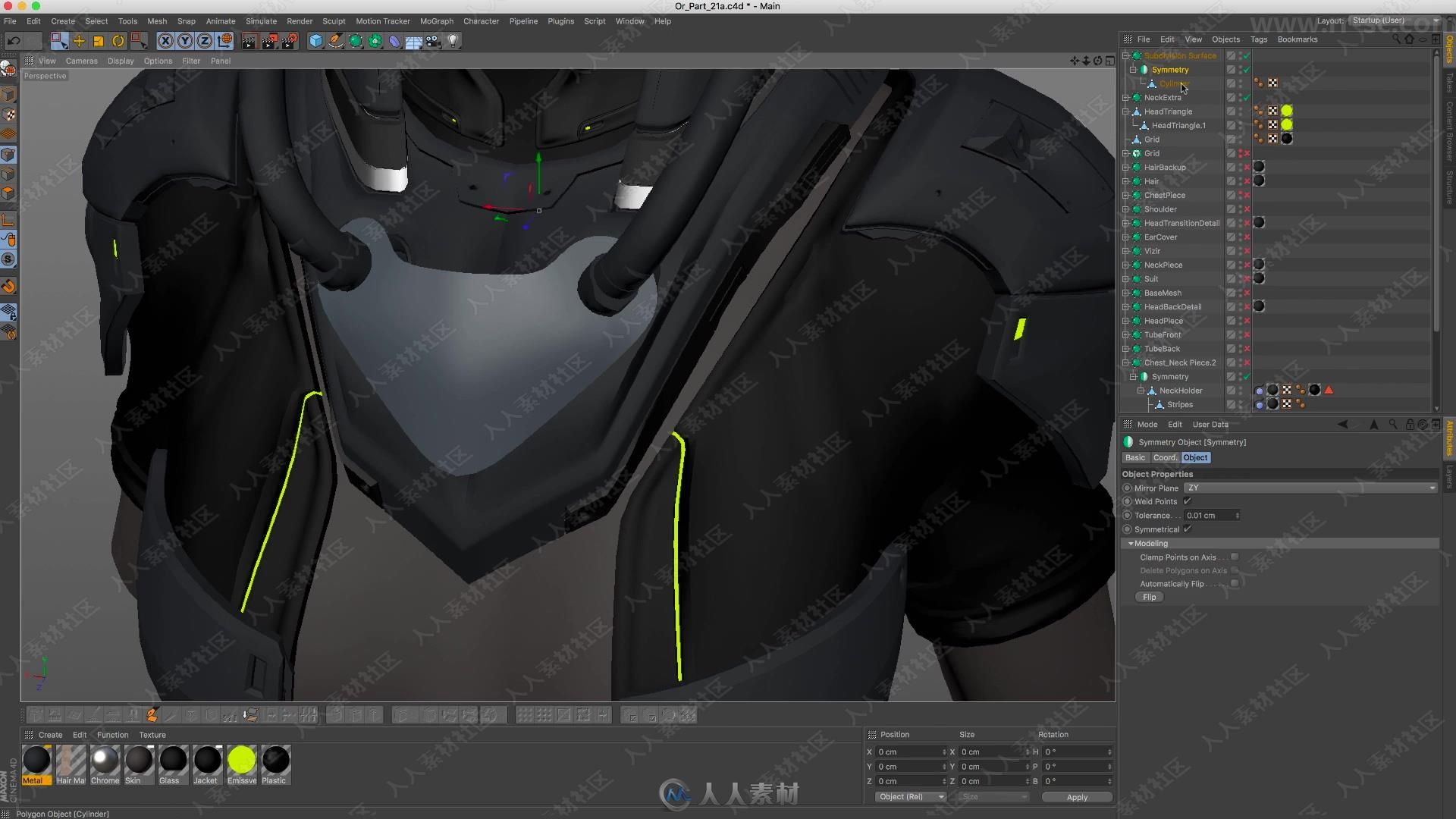Open the spline Pen tool icon

(336, 41)
